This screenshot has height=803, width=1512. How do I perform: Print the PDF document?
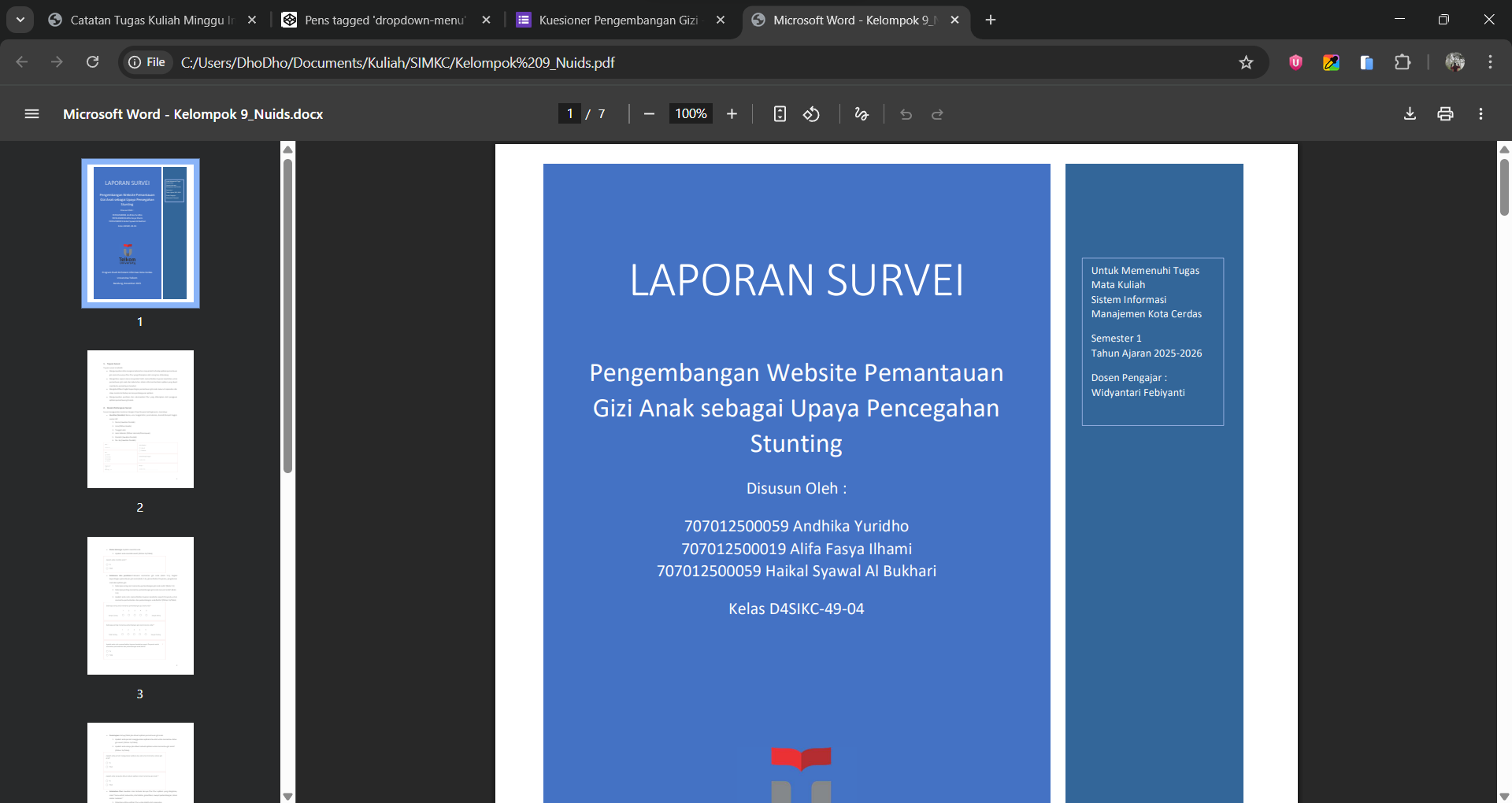click(1445, 114)
